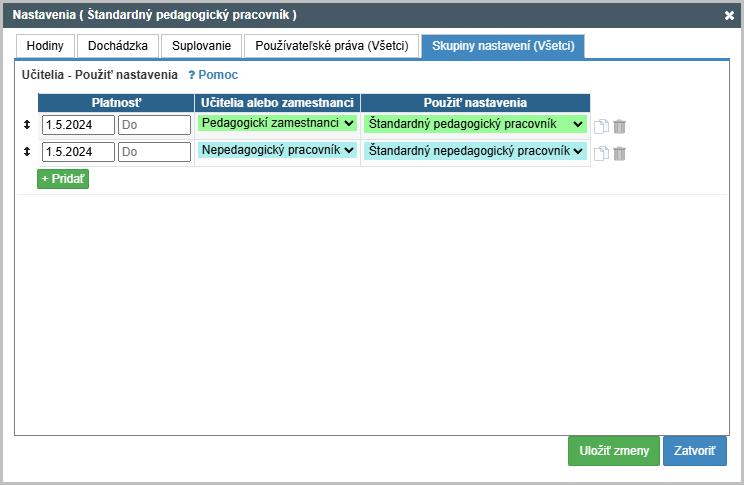Copy the Nepedagogický pracovník row
744x485 pixels.
[x=601, y=153]
